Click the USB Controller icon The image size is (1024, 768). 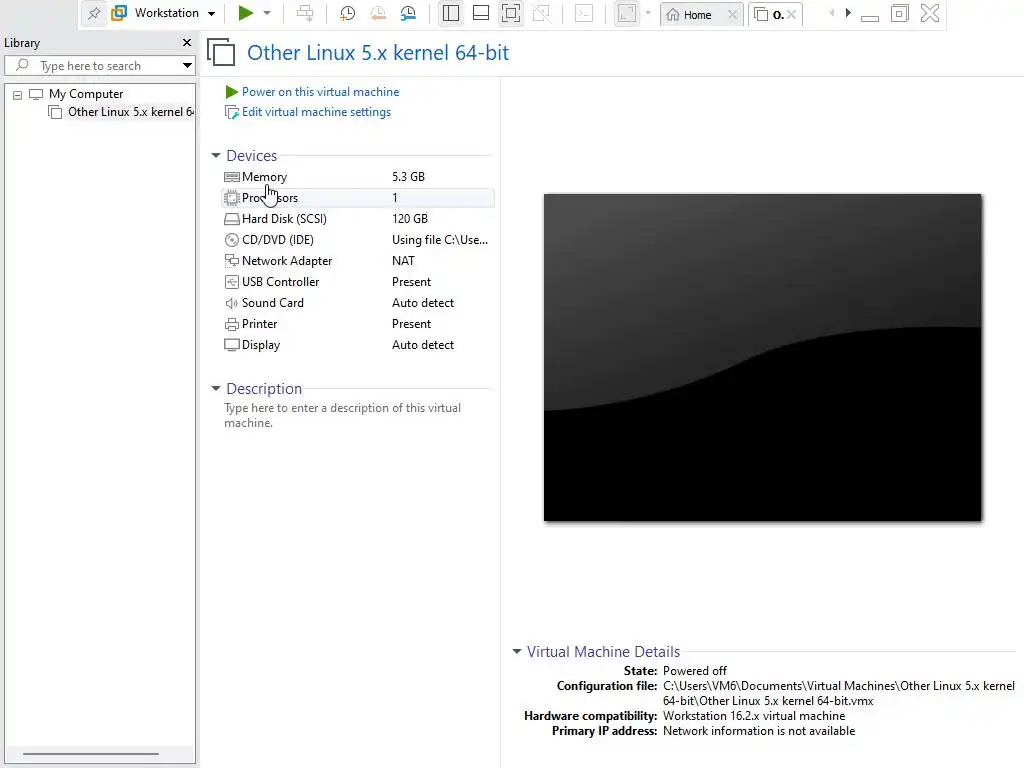click(x=231, y=282)
